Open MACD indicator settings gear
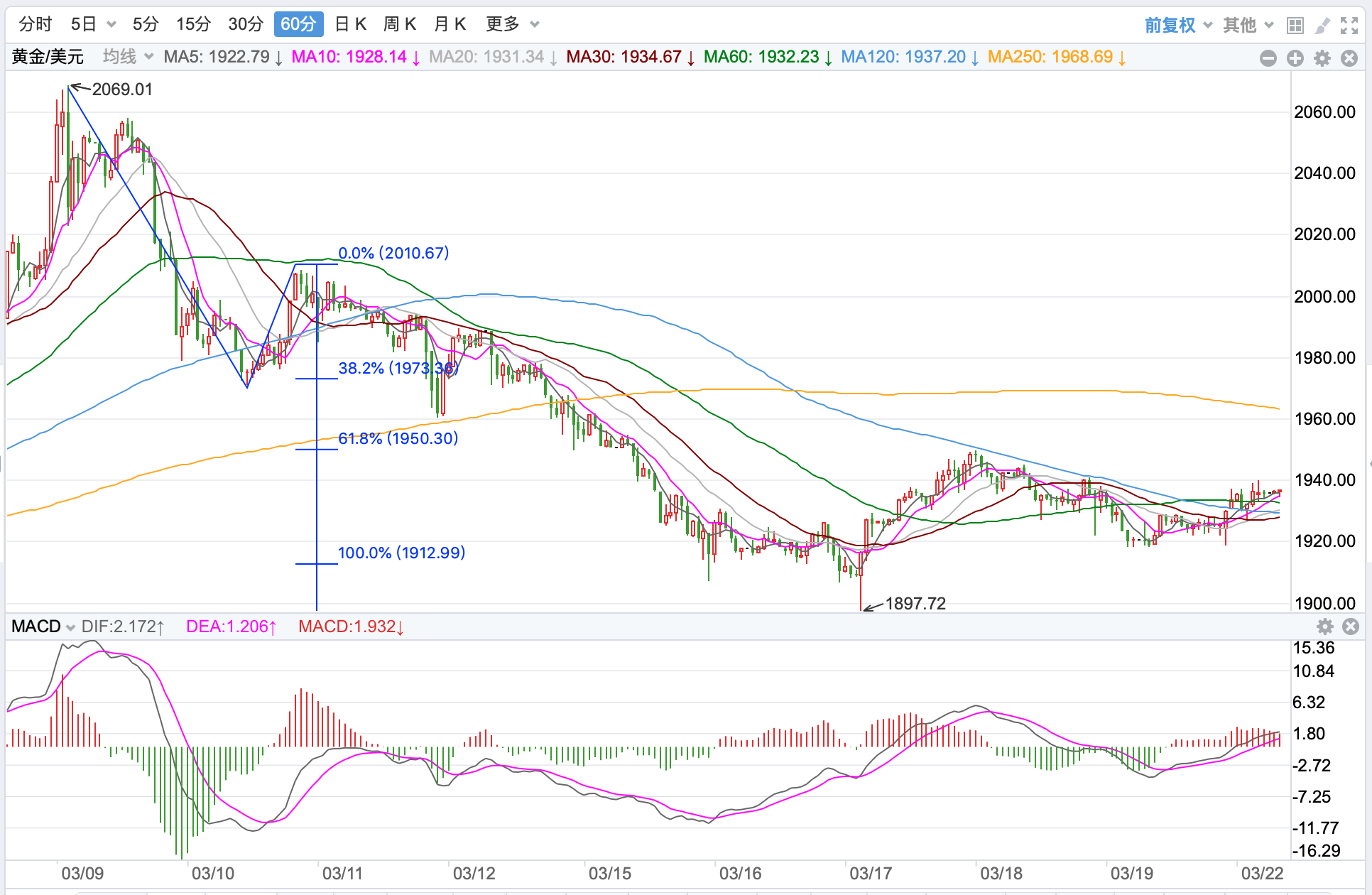Screen dimensions: 1372x895 (1325, 626)
